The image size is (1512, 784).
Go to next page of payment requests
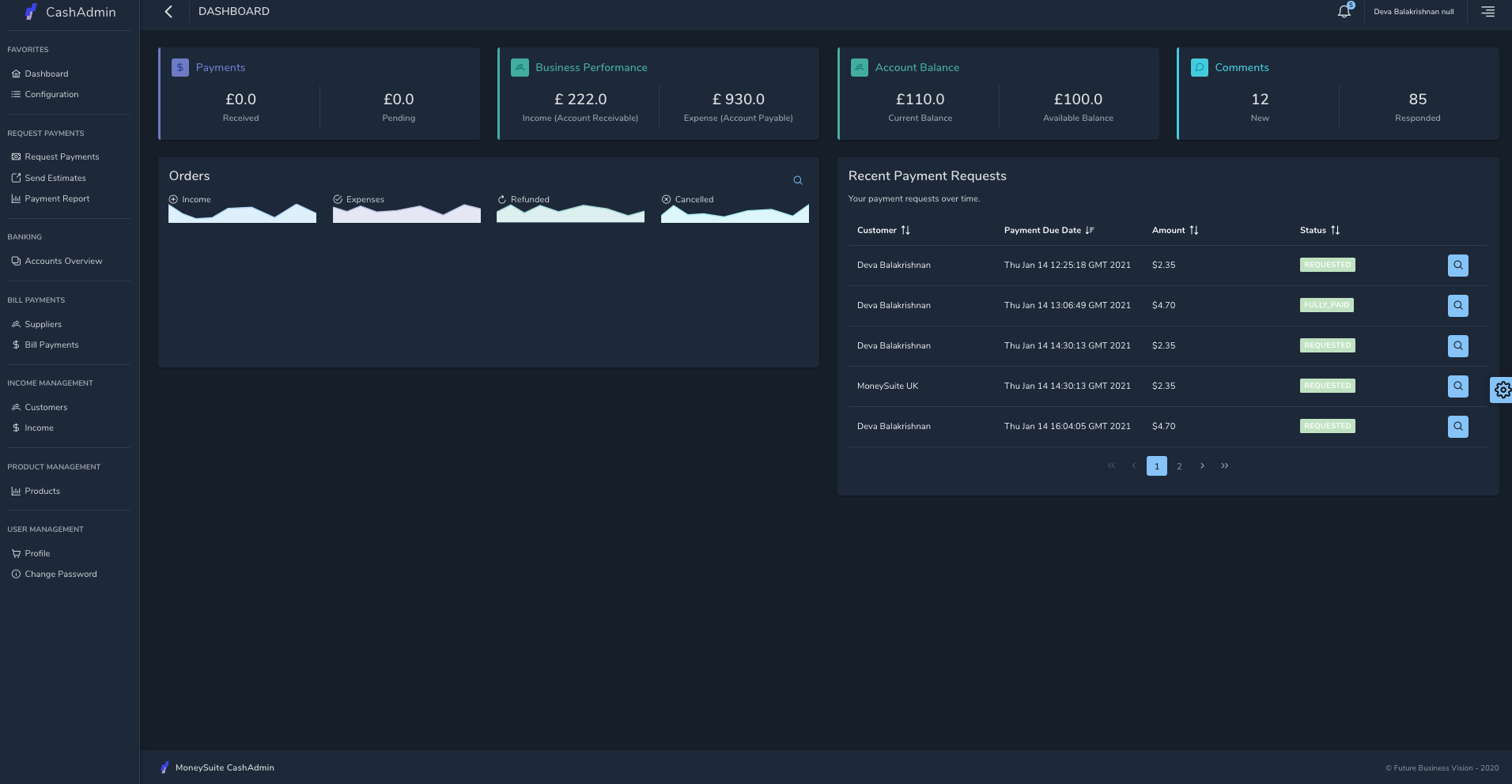pyautogui.click(x=1202, y=466)
